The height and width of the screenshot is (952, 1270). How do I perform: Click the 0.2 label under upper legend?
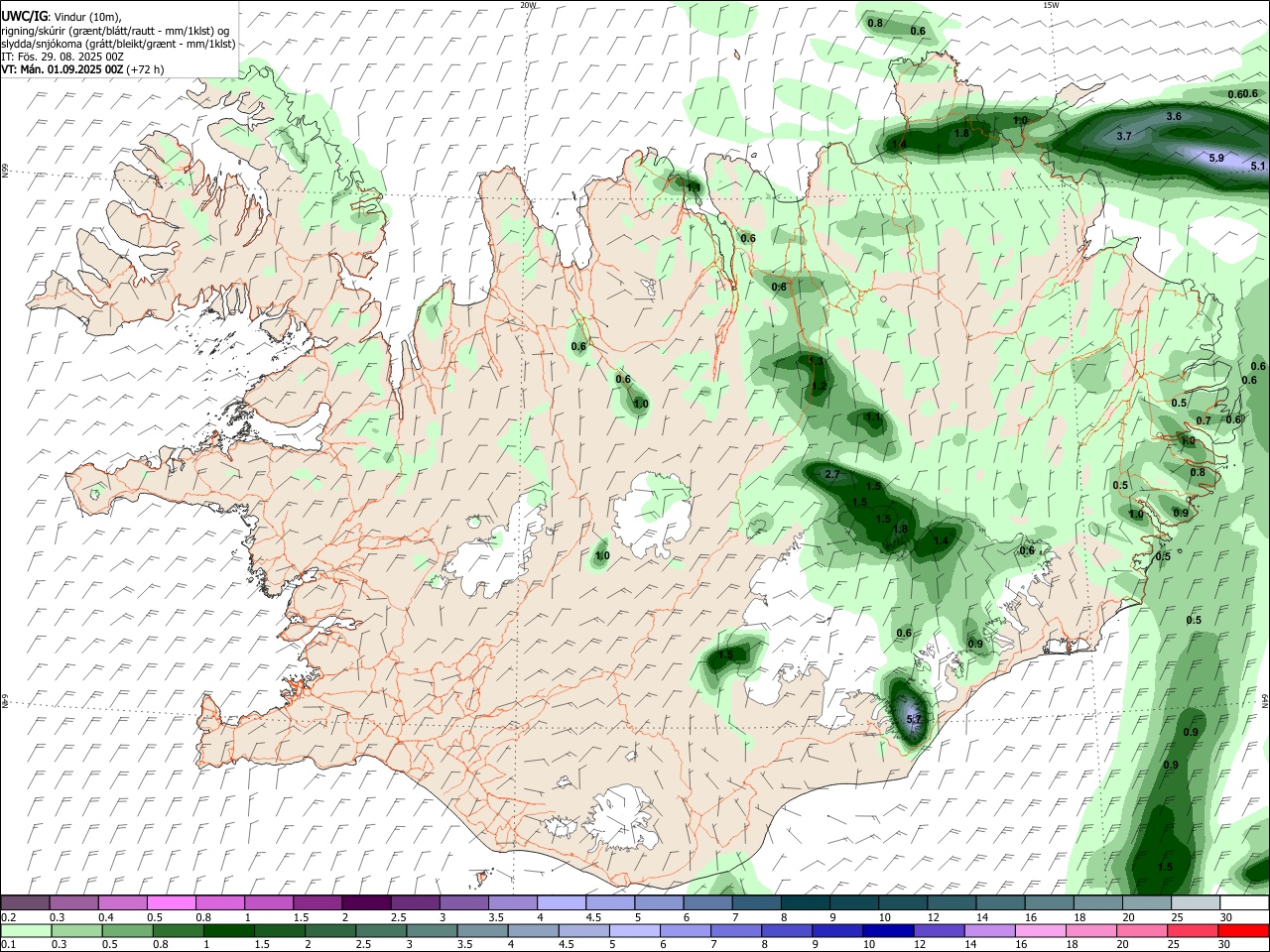(x=8, y=917)
